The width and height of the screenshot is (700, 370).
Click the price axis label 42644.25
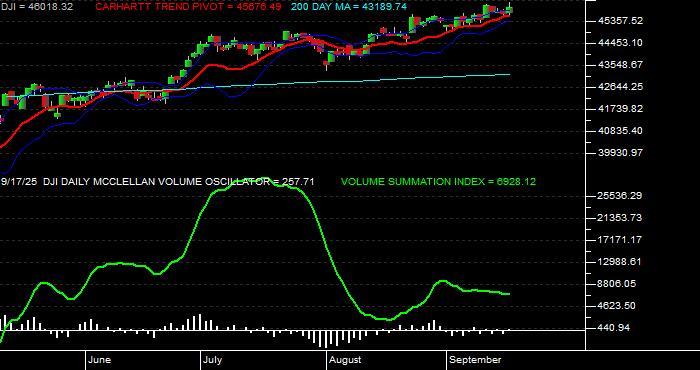(x=620, y=87)
